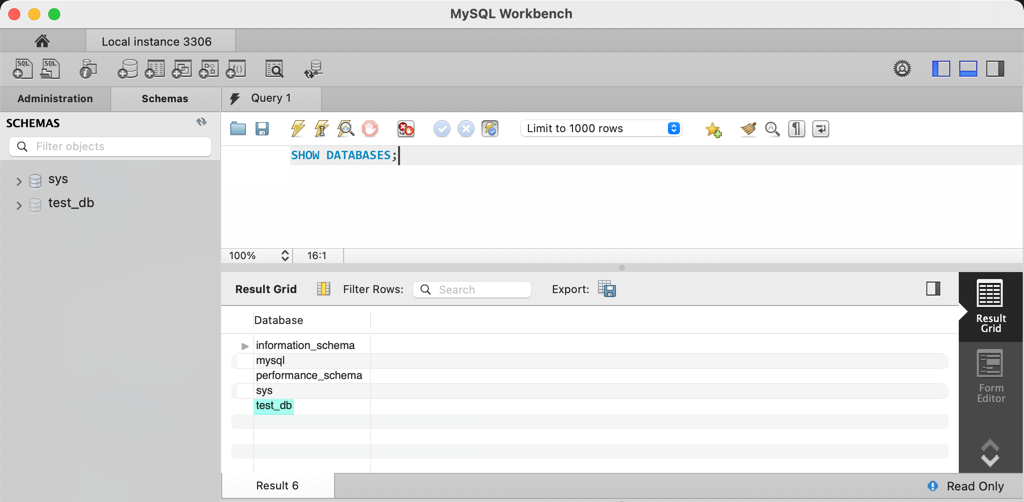This screenshot has width=1024, height=502.
Task: Click the Filter Rows search field
Action: pyautogui.click(x=472, y=289)
